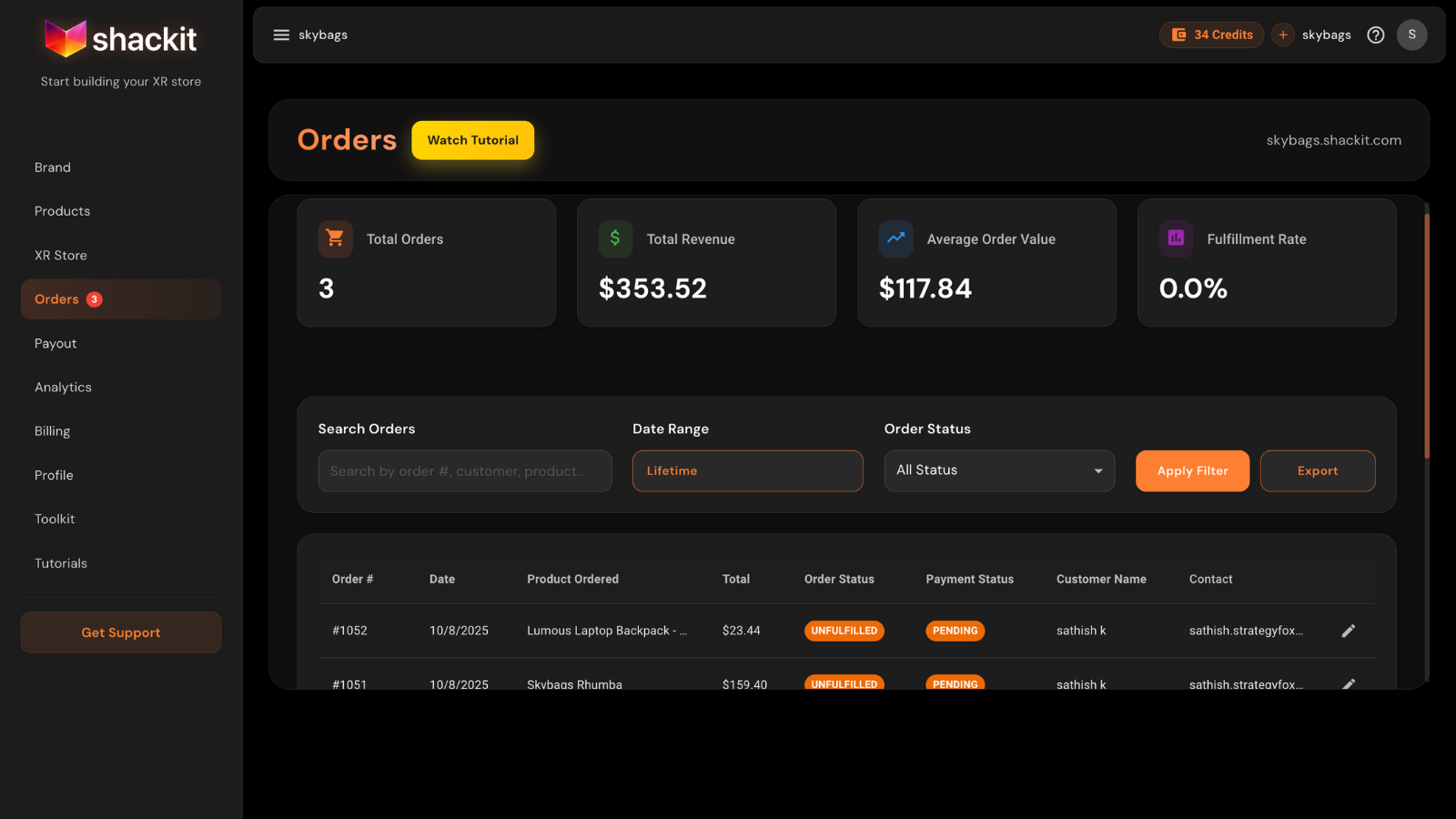Open the Lifetime date range selector
The width and height of the screenshot is (1456, 819).
tap(747, 470)
